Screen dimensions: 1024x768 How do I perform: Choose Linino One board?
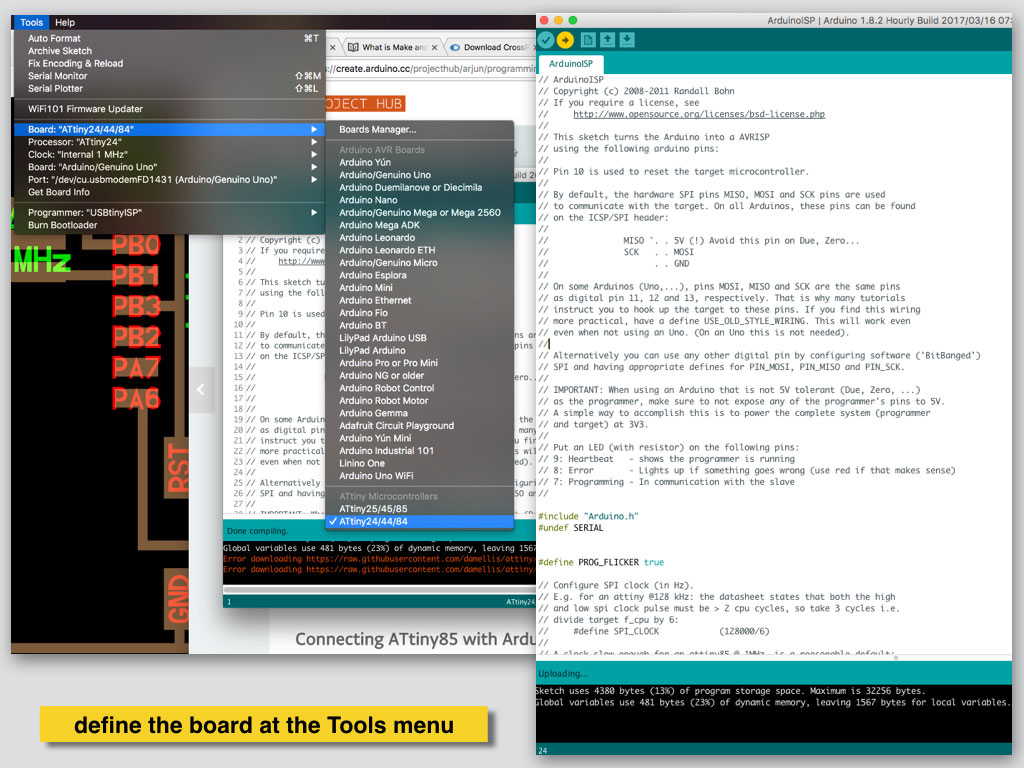click(x=419, y=463)
